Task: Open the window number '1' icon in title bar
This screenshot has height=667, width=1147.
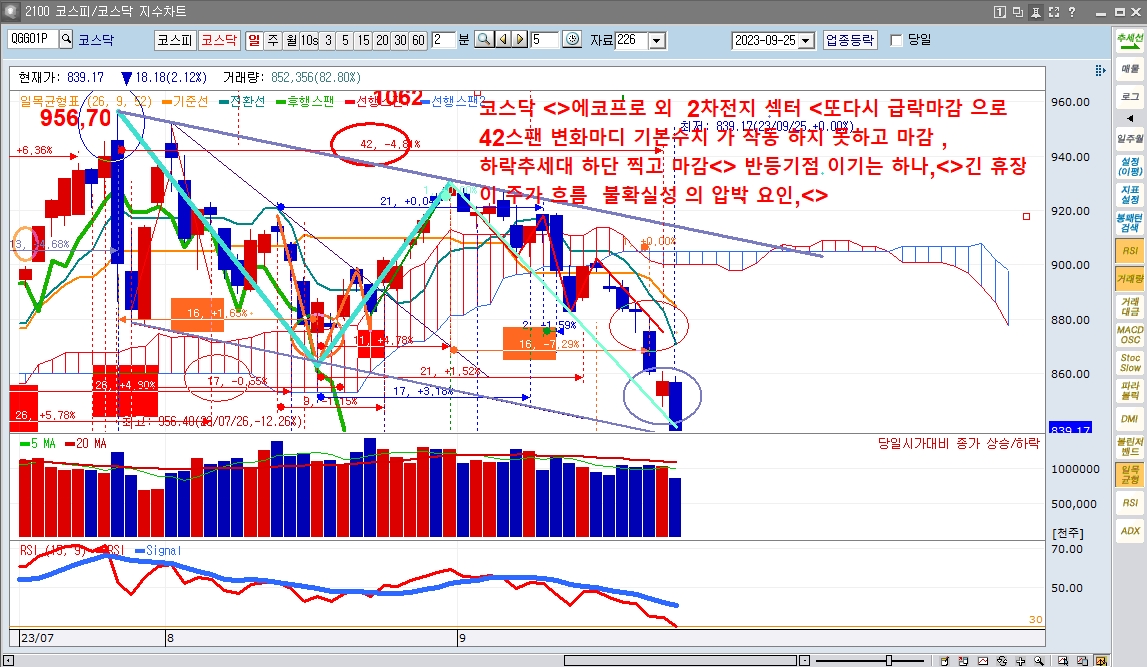Action: pyautogui.click(x=1000, y=12)
